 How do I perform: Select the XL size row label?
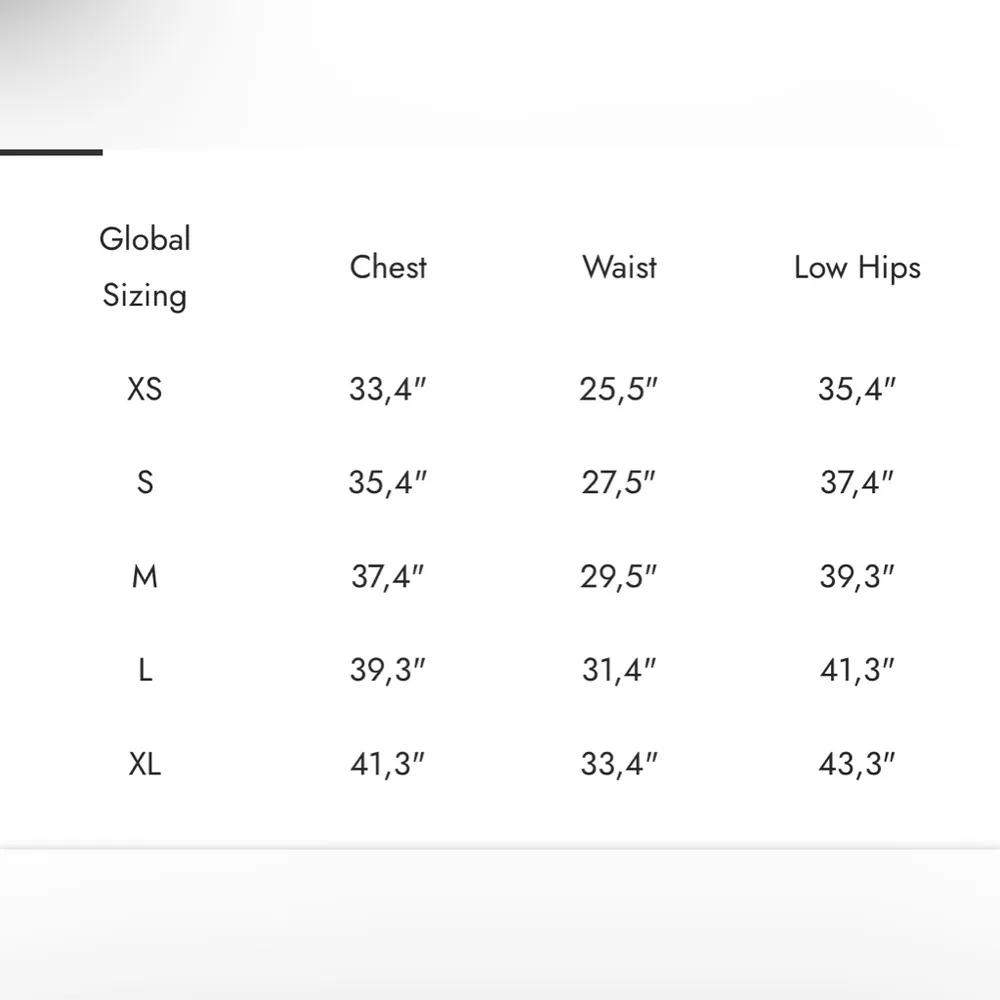[145, 765]
